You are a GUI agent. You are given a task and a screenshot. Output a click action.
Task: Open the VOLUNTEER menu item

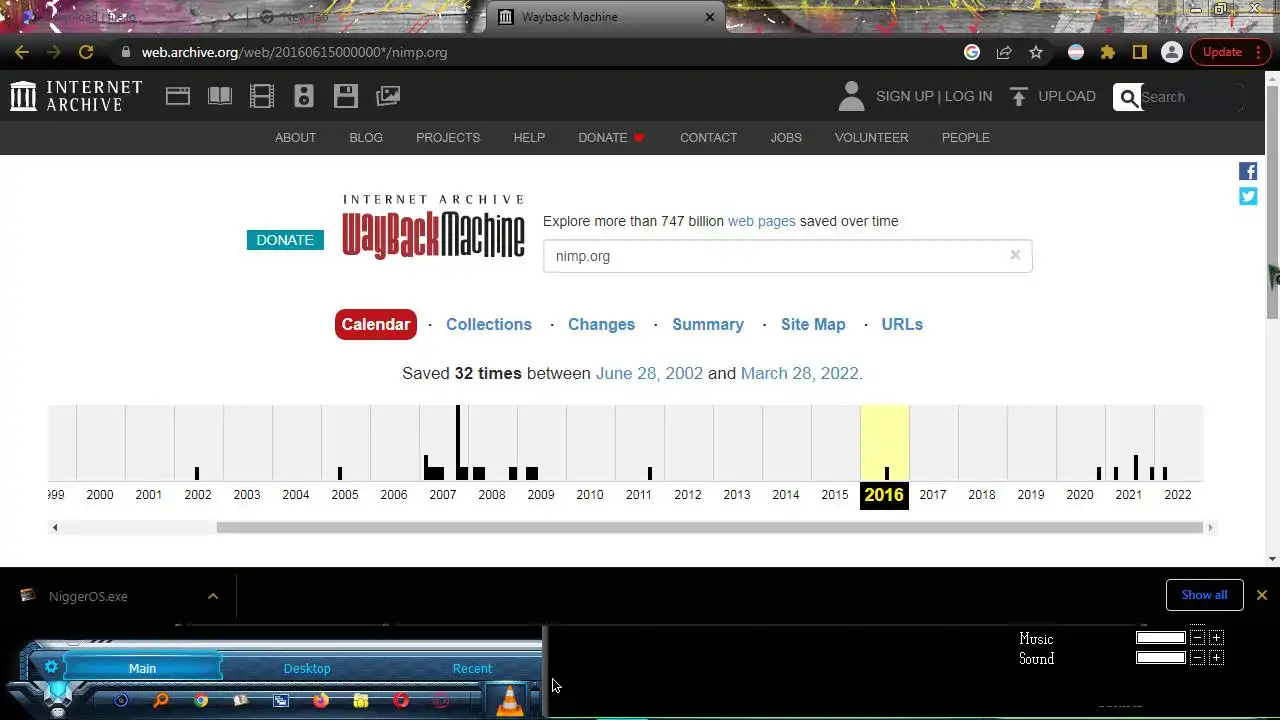(872, 138)
